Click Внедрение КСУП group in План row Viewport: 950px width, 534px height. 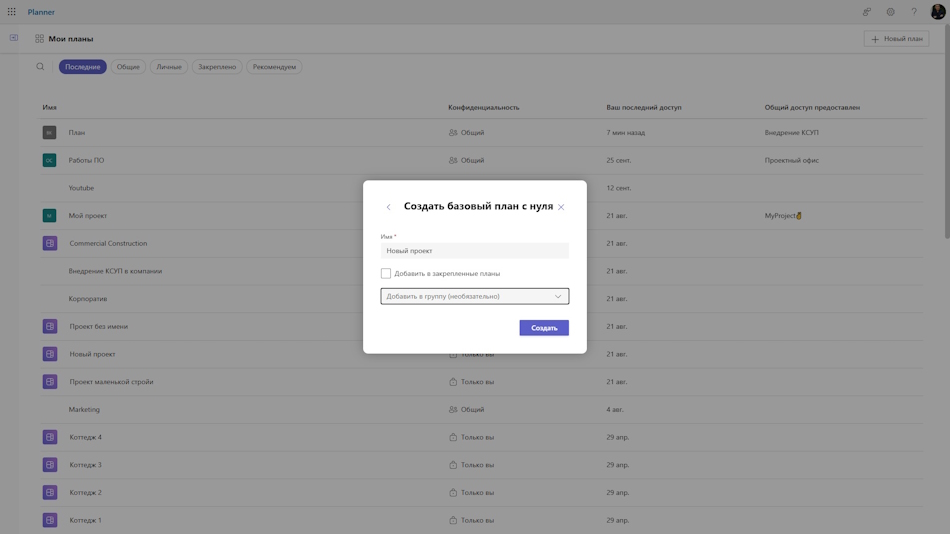click(x=791, y=132)
